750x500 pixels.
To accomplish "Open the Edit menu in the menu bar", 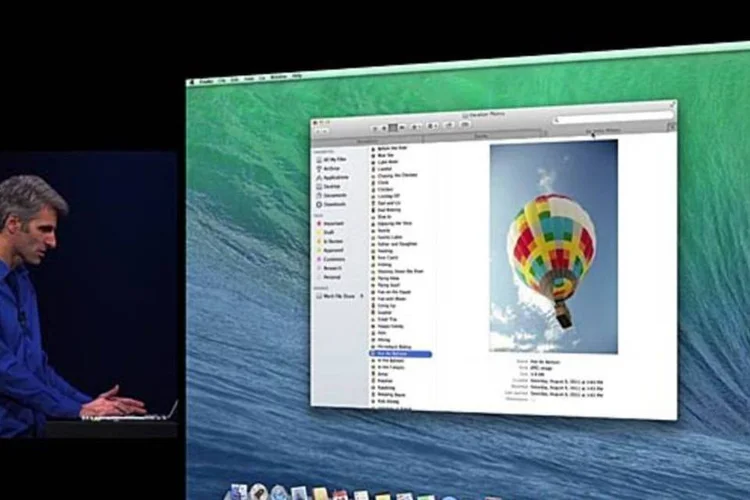I will [235, 80].
